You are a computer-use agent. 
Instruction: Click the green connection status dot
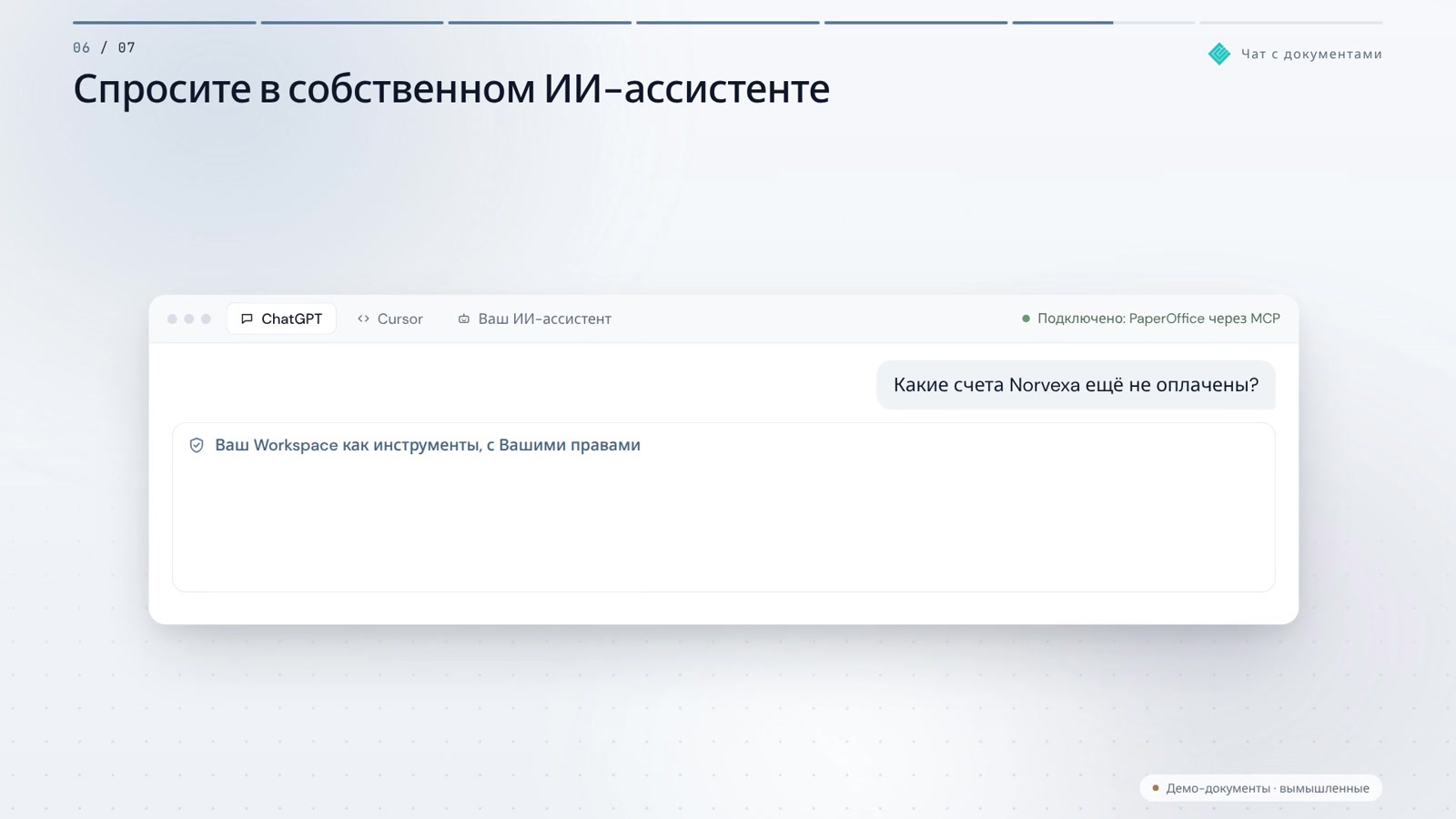pyautogui.click(x=1026, y=318)
